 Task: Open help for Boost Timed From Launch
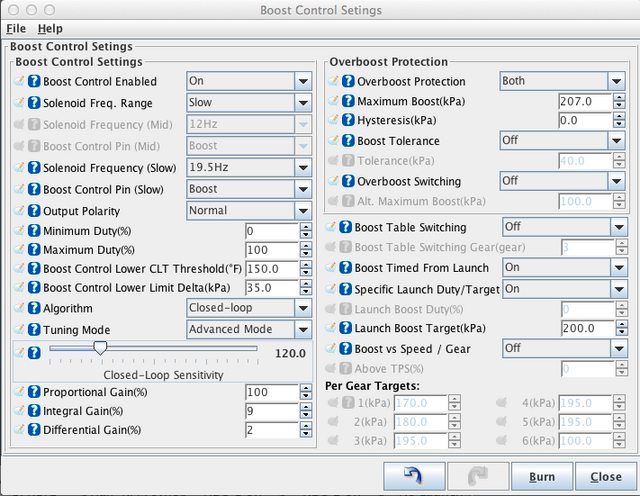click(x=345, y=268)
